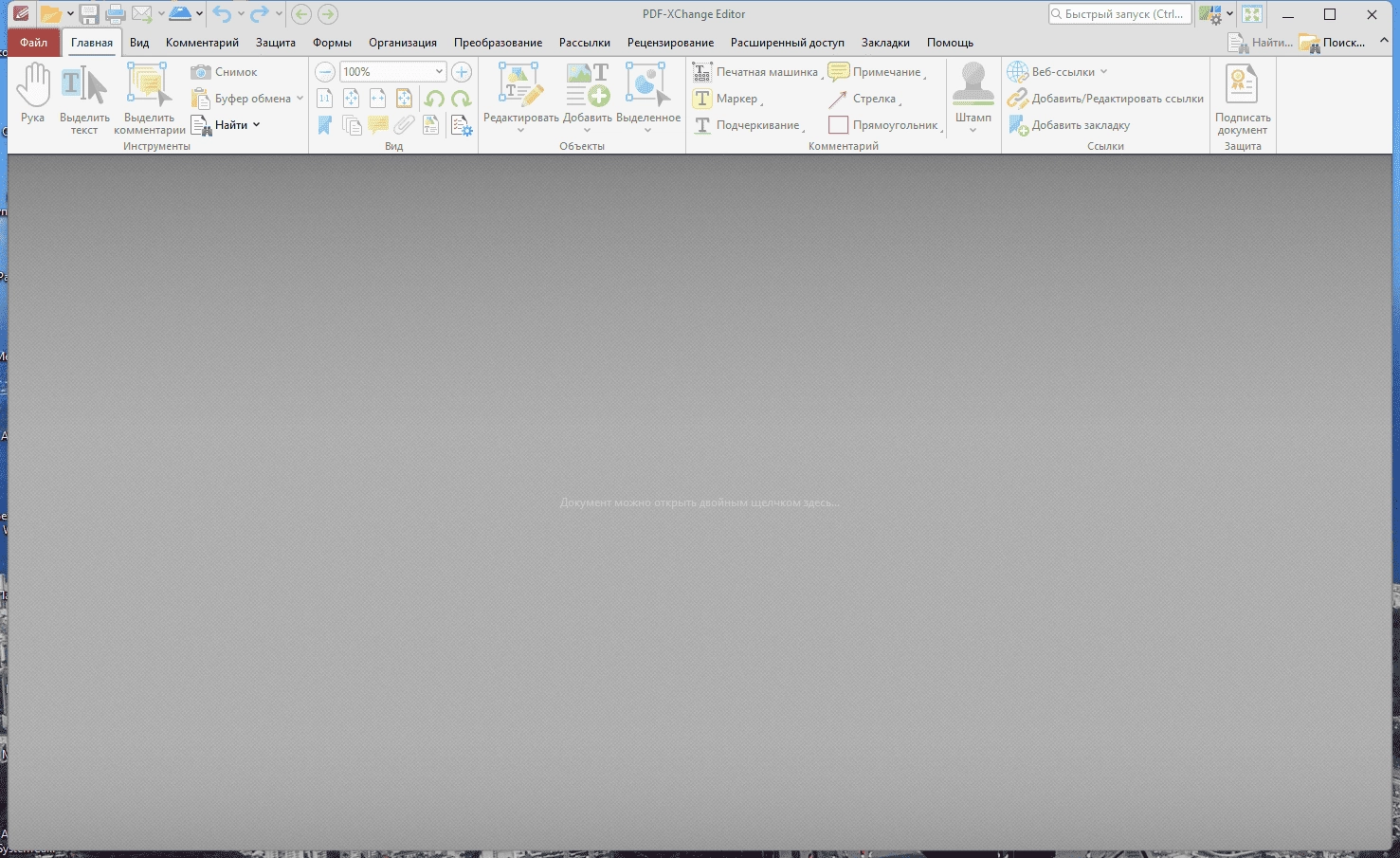Select the Маркер highlight tool

(727, 99)
